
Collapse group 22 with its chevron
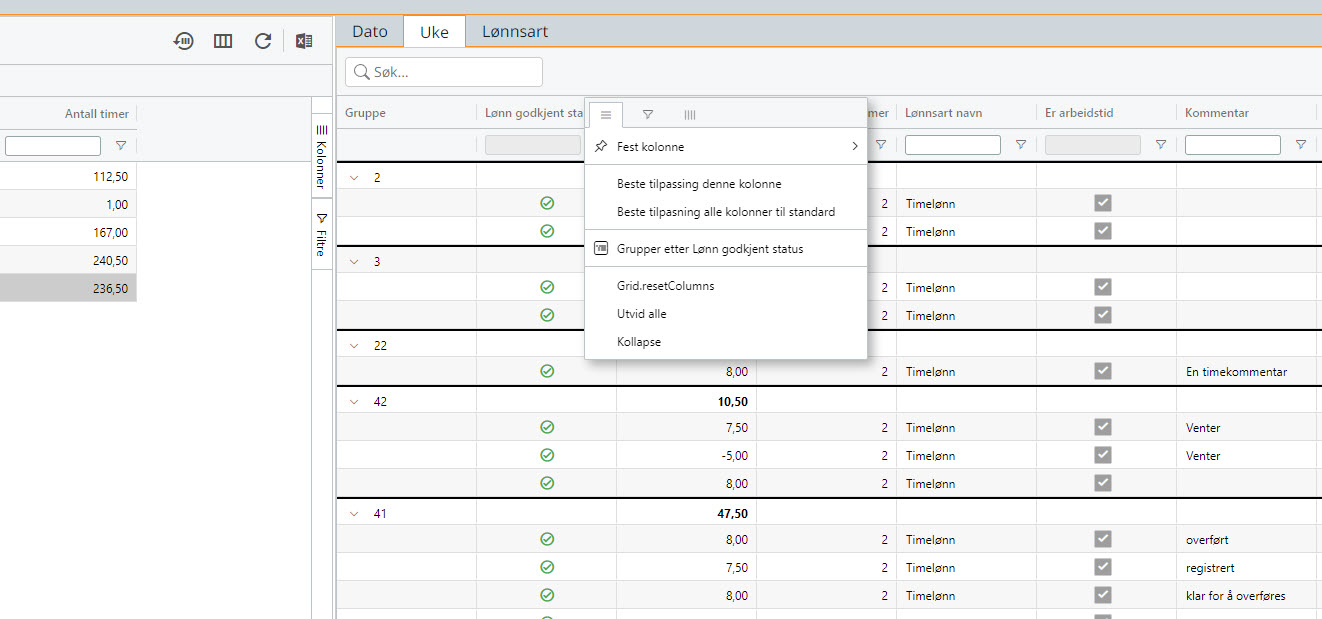[x=354, y=345]
